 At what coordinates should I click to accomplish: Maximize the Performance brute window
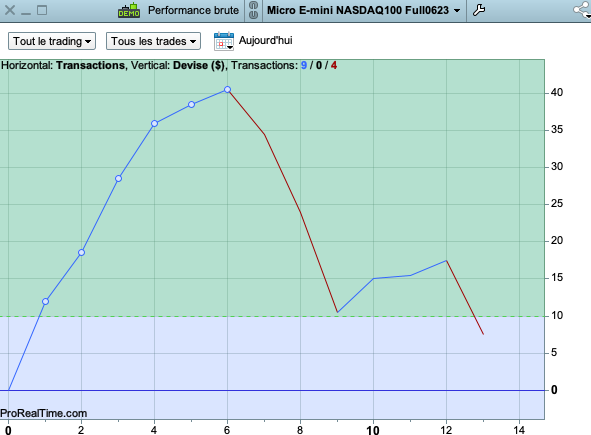coord(42,10)
